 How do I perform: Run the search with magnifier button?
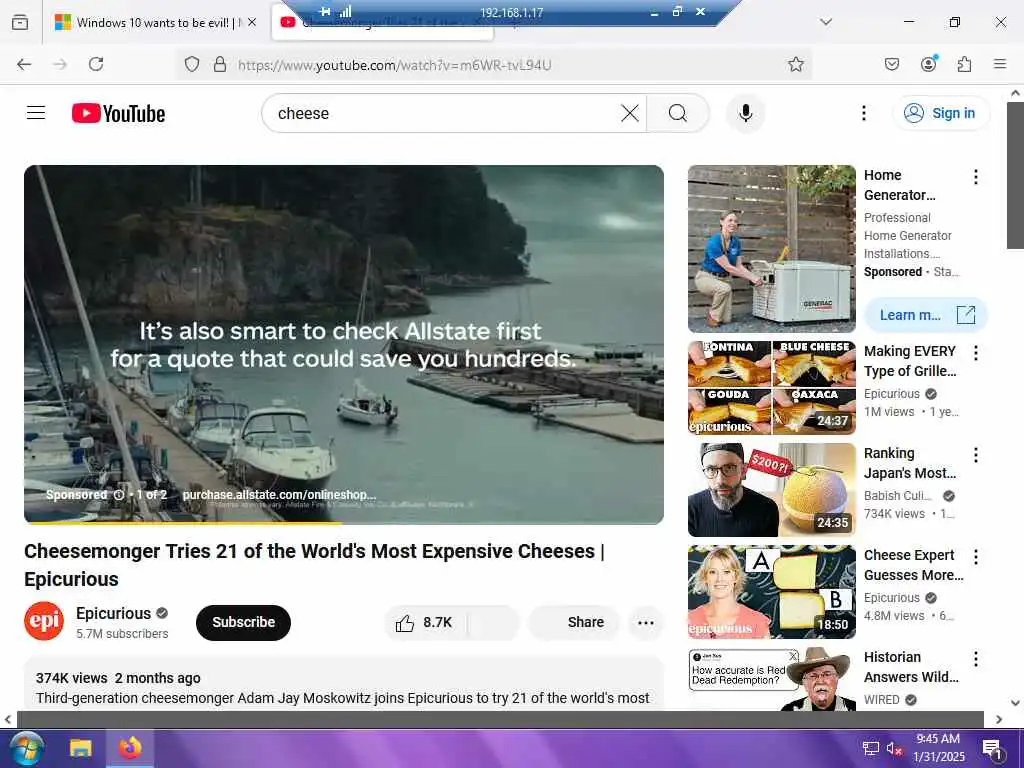pos(678,114)
